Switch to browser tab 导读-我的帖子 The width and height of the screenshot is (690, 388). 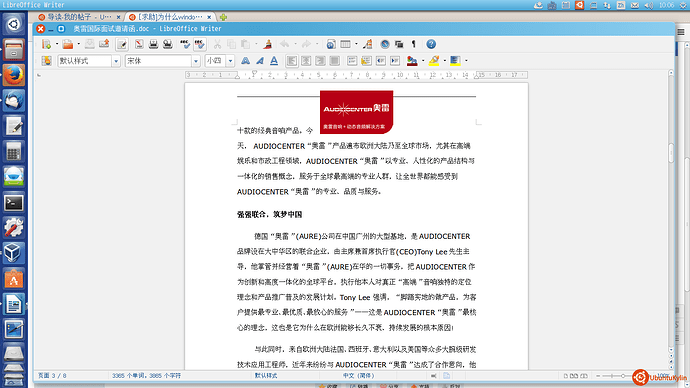click(79, 17)
